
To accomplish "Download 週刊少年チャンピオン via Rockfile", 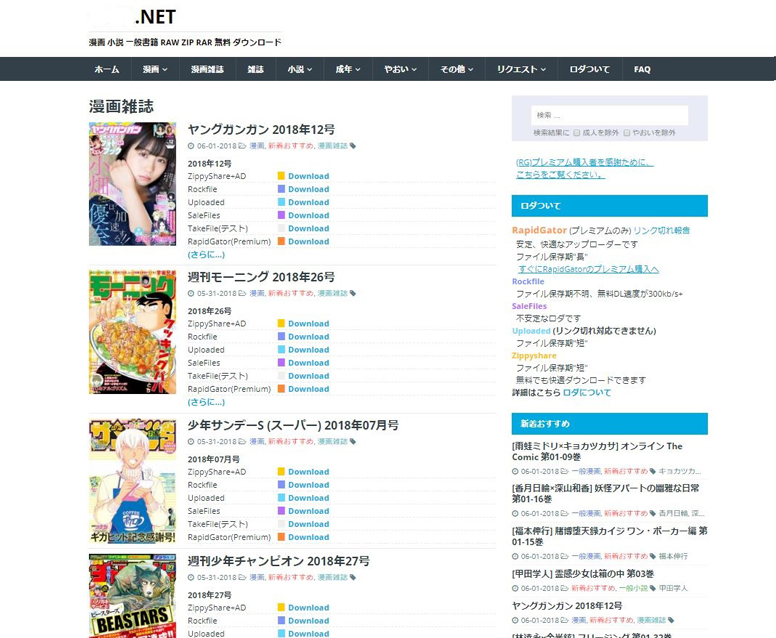I will pyautogui.click(x=308, y=621).
